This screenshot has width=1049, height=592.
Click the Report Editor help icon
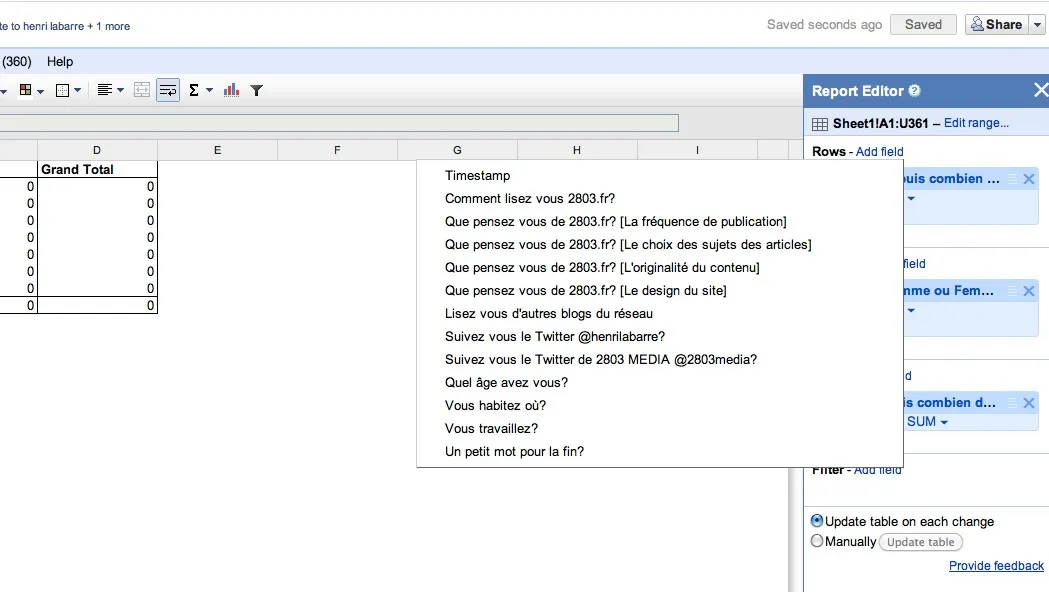point(915,90)
